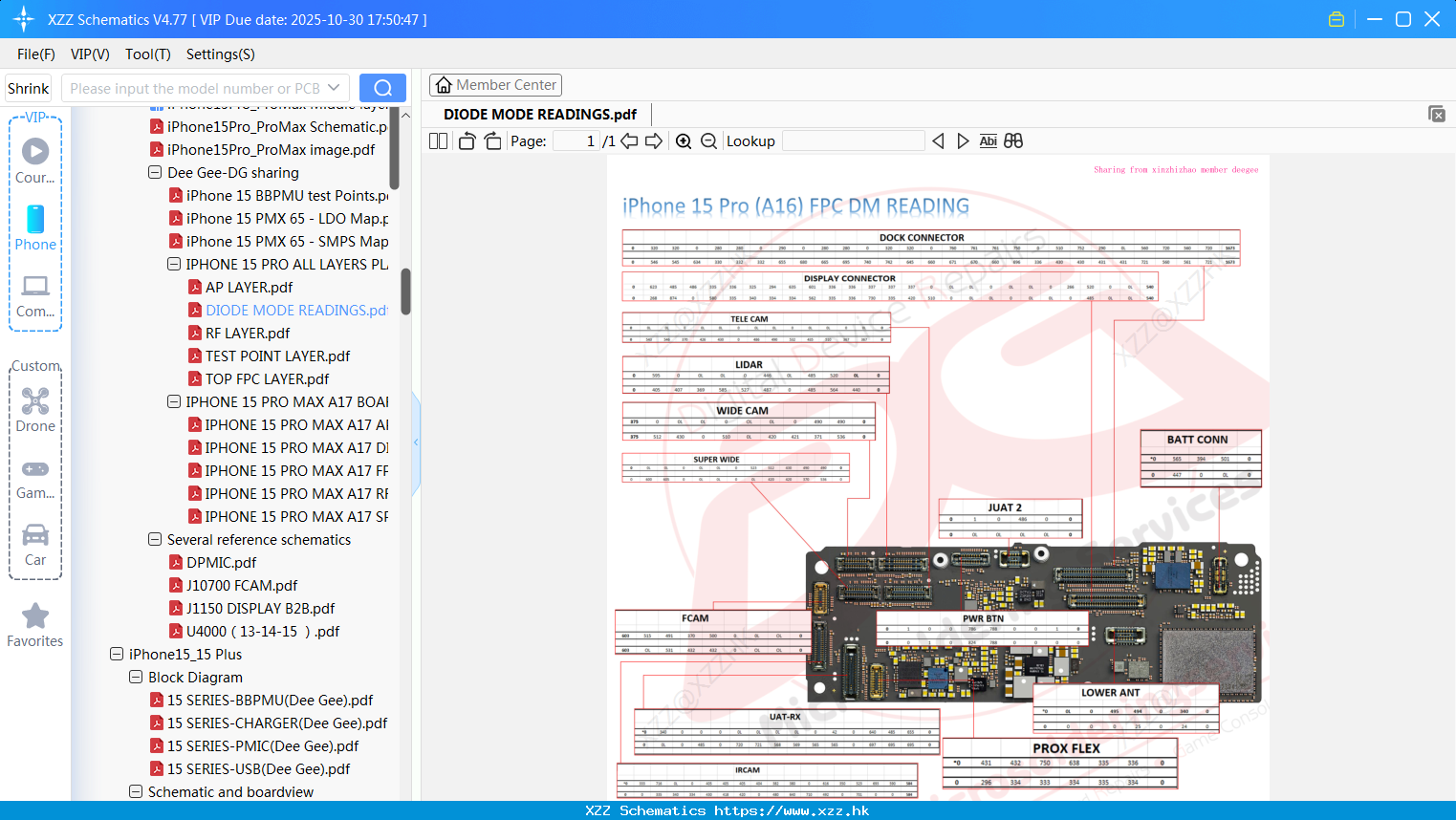Open TEST POINT LAYER.pdf file
Image resolution: width=1456 pixels, height=820 pixels.
pos(277,356)
